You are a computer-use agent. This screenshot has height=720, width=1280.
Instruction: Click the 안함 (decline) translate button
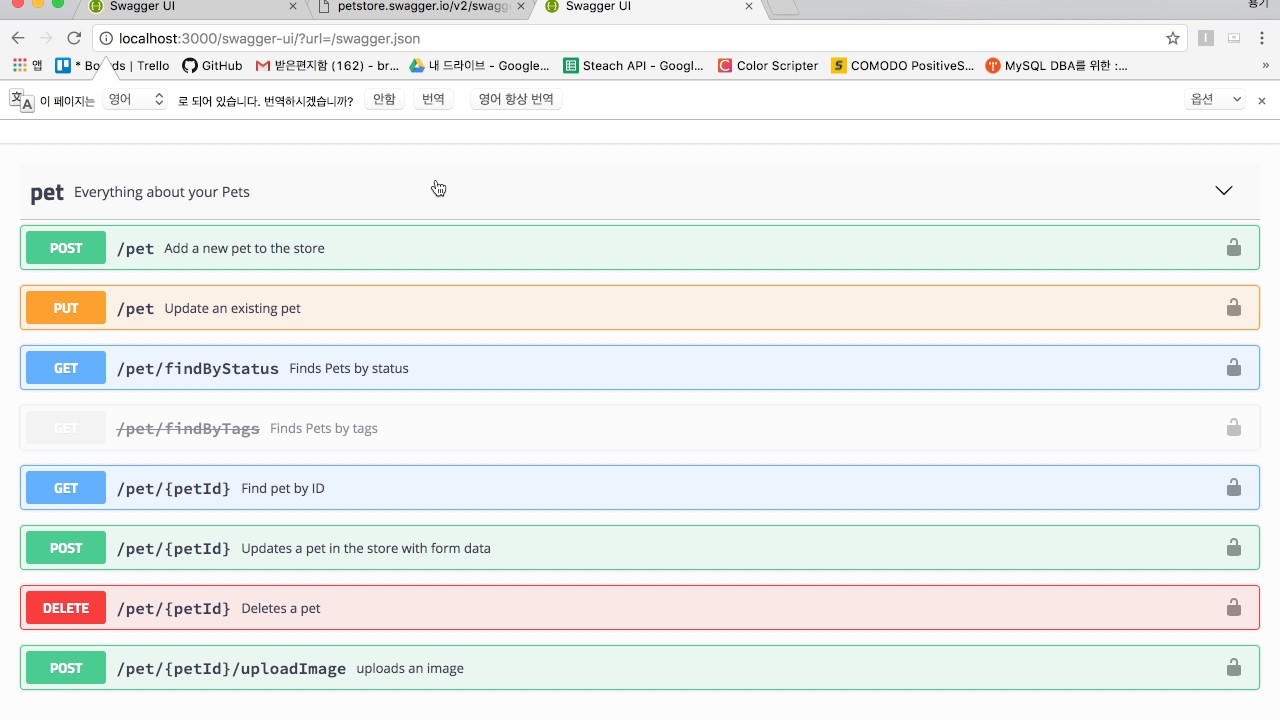[x=384, y=100]
